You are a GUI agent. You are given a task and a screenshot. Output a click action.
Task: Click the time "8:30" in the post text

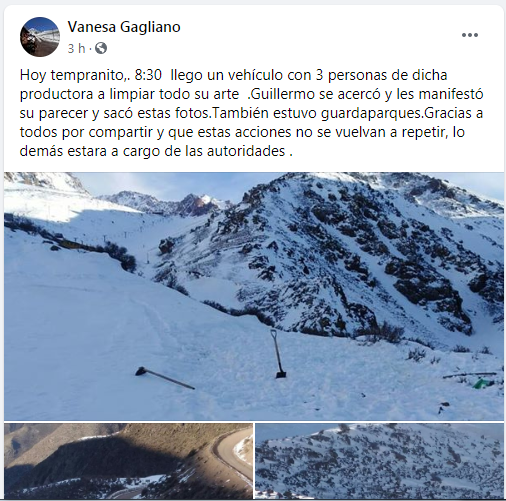click(148, 75)
